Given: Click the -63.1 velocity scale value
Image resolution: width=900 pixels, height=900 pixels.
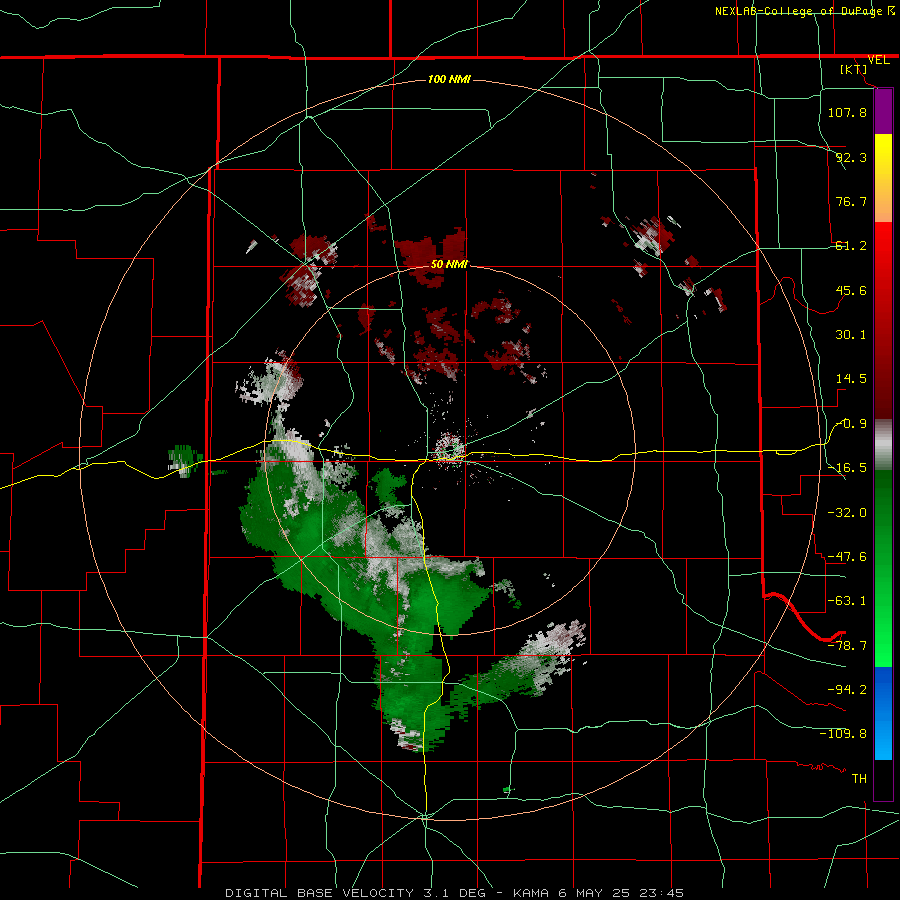Looking at the screenshot, I should pos(847,601).
